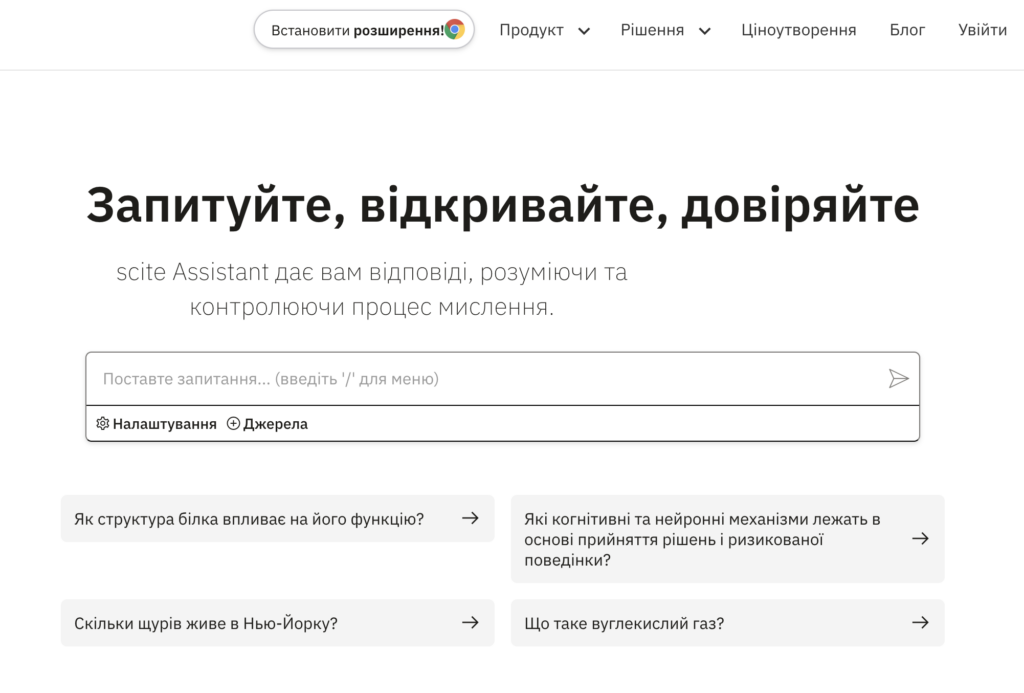Viewport: 1024px width, 693px height.
Task: Click Увійти to sign in
Action: 982,30
